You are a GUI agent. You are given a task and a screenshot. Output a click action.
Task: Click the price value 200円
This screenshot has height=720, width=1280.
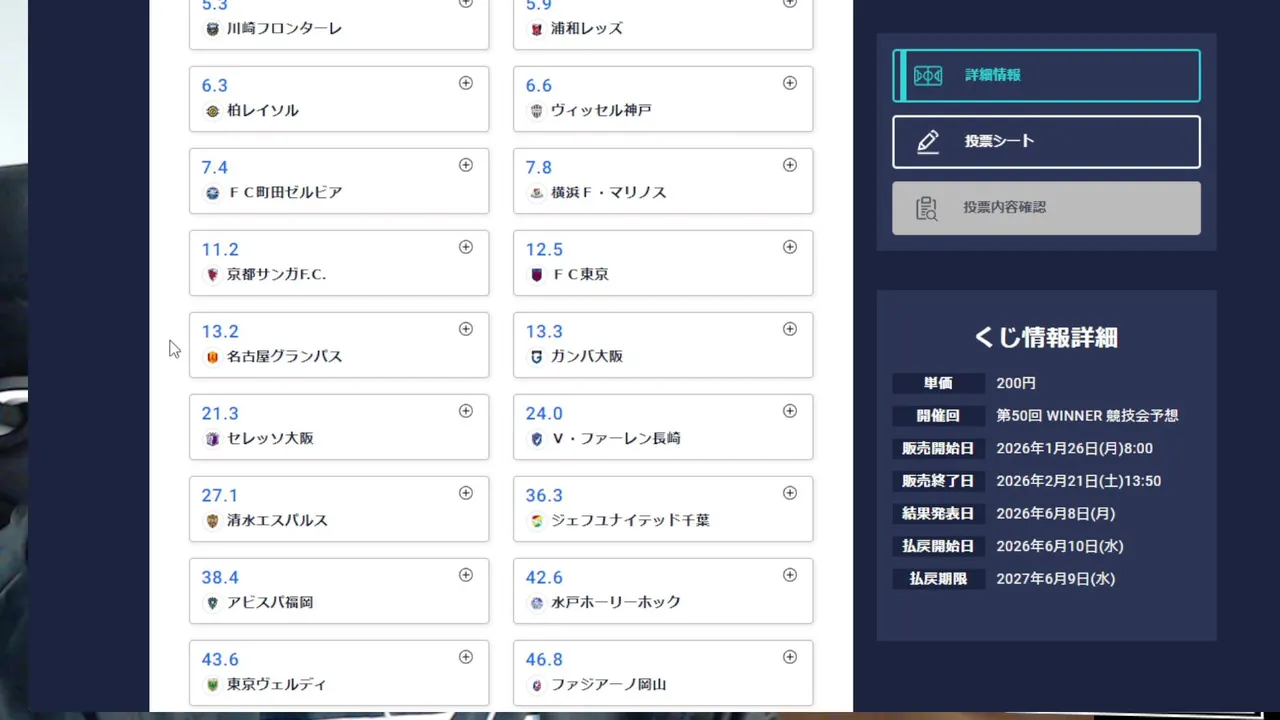[1016, 383]
